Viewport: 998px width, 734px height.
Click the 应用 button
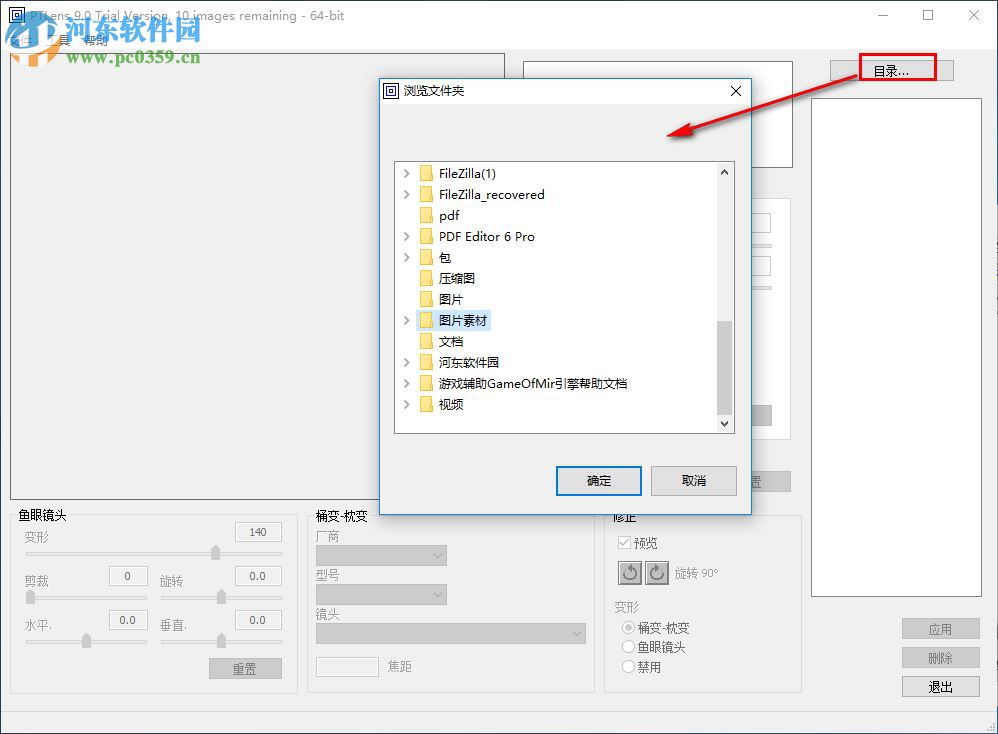[x=940, y=629]
